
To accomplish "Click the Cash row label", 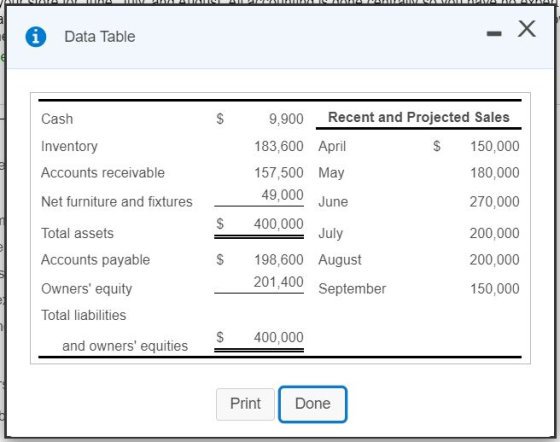I will point(57,119).
